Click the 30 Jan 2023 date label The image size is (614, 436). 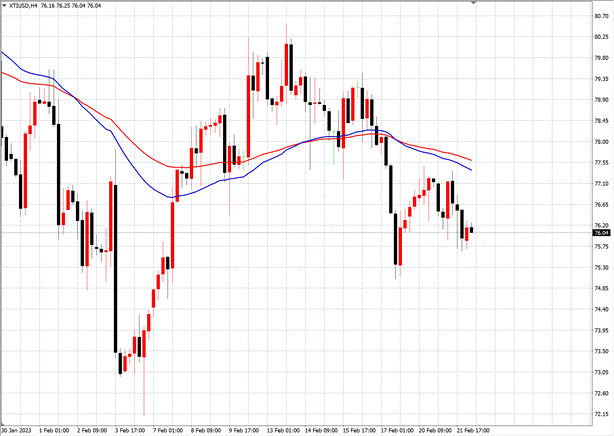pos(20,430)
